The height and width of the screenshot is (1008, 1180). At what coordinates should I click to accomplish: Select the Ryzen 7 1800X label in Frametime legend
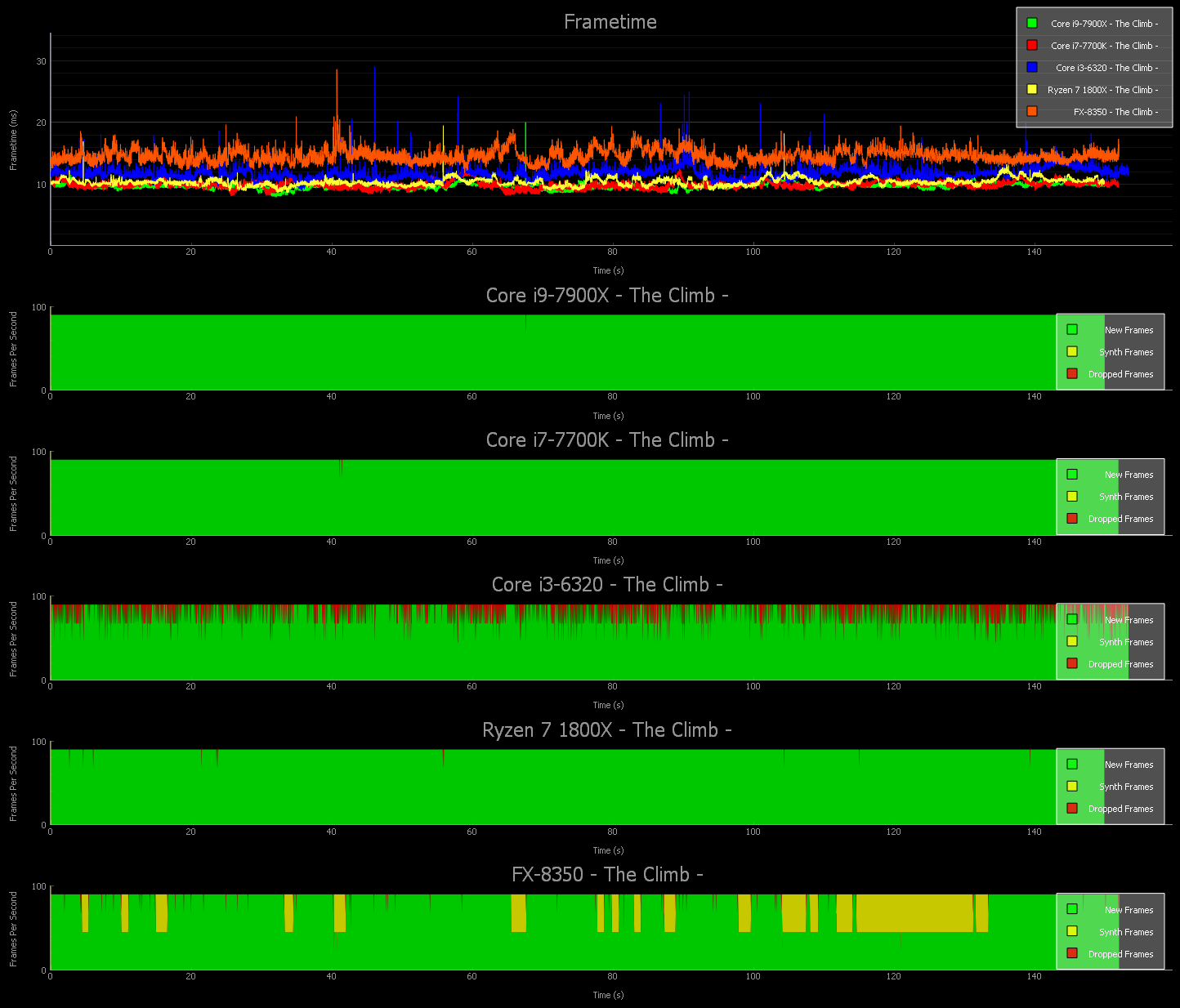point(1102,90)
